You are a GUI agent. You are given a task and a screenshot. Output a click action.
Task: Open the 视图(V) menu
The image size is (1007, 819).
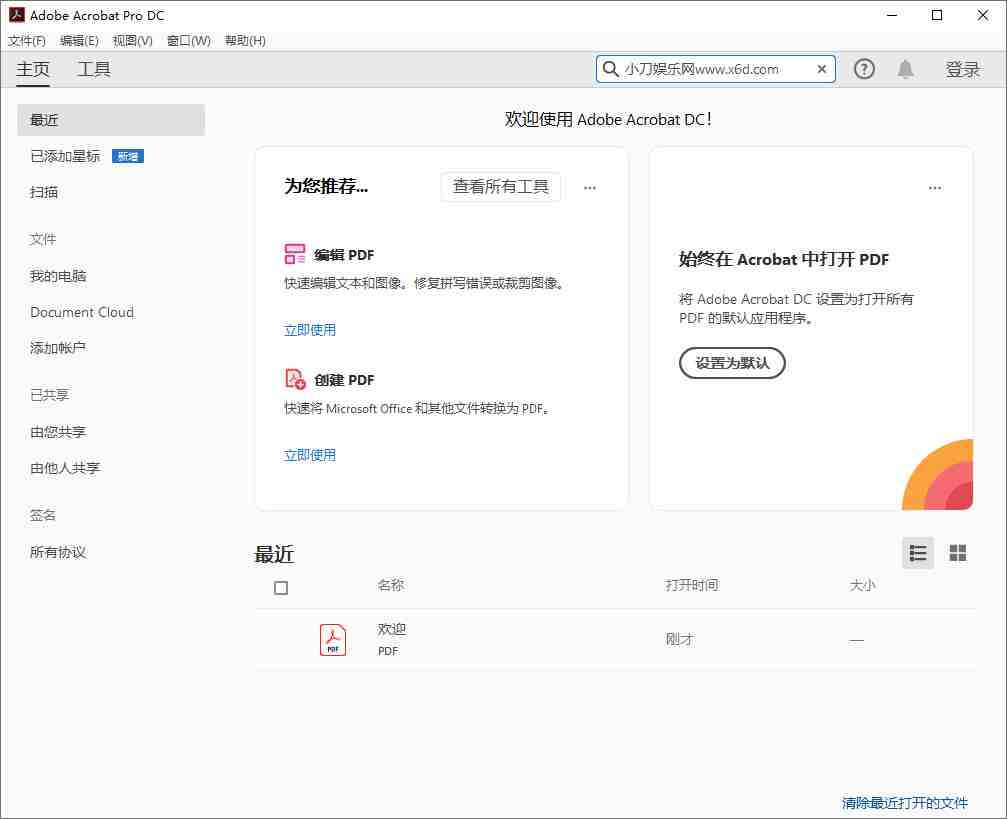tap(132, 40)
